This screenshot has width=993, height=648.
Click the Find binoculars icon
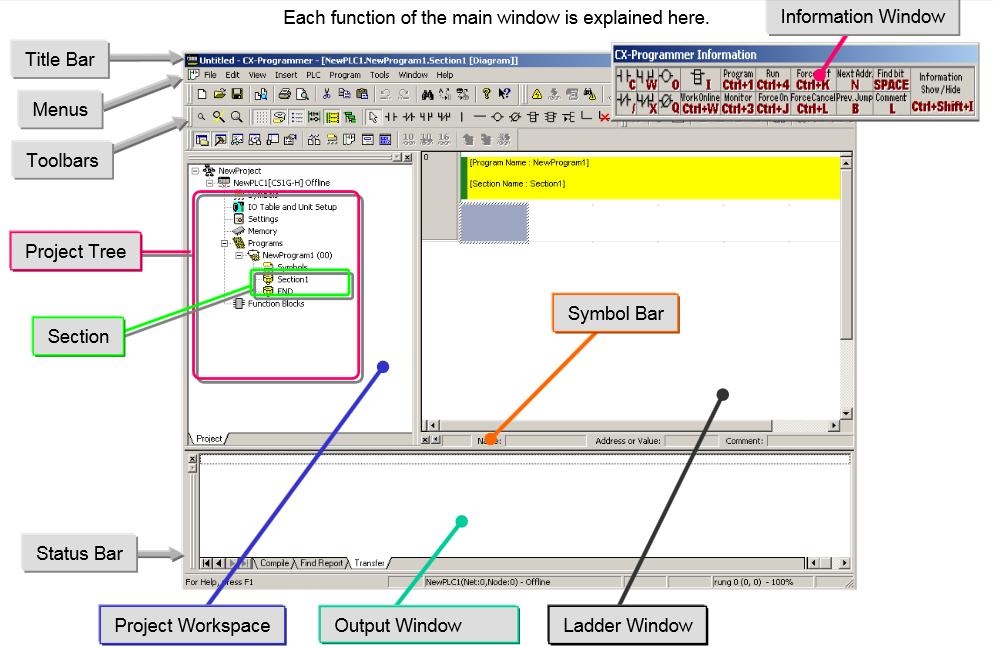click(x=427, y=94)
